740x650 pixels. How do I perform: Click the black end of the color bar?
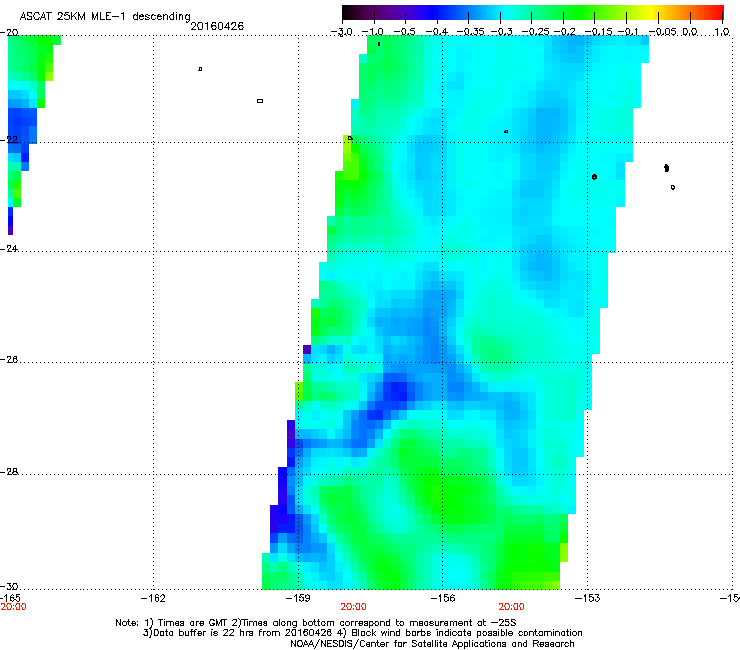[348, 12]
